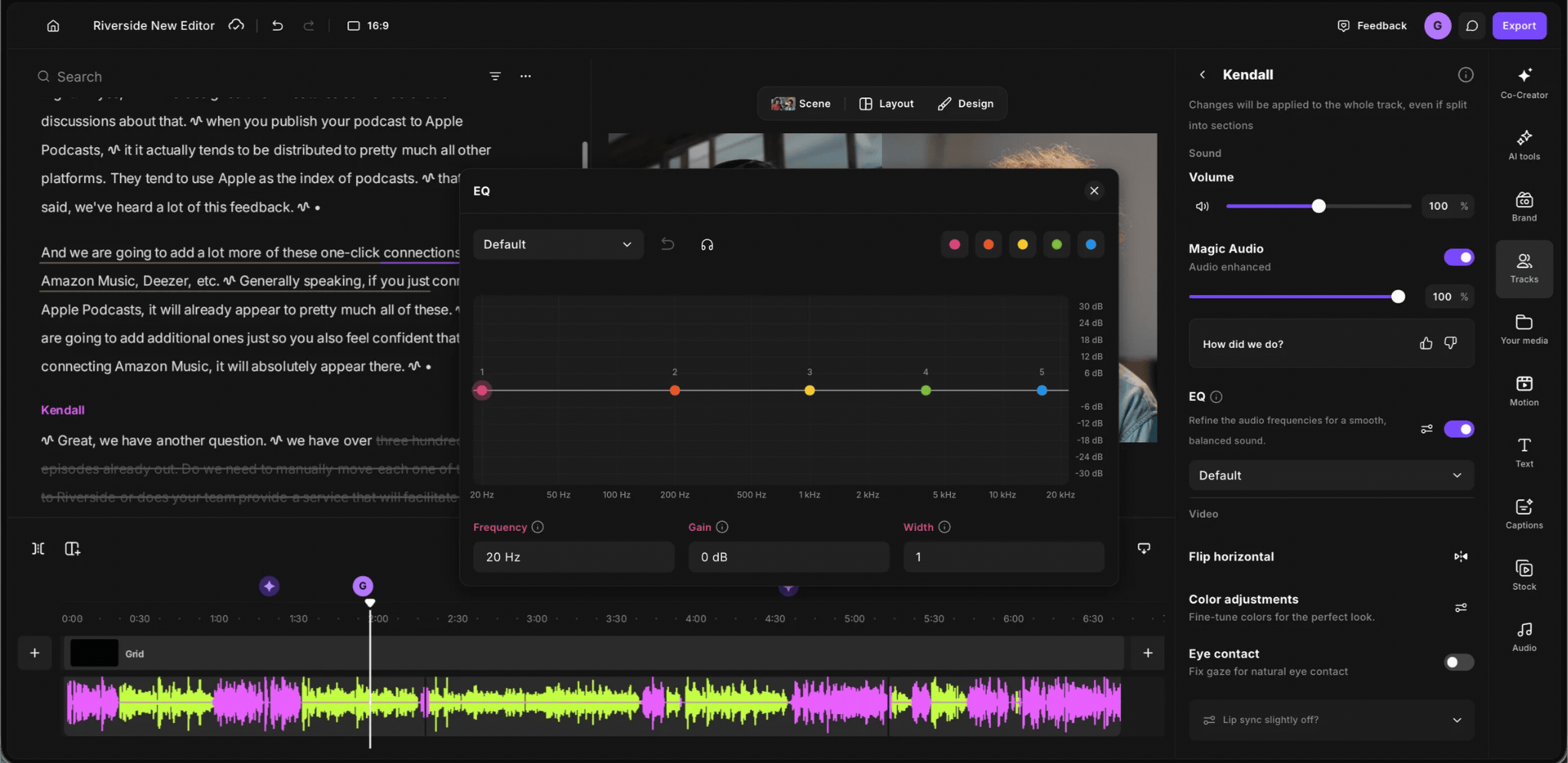Switch to Layout tab
This screenshot has width=1568, height=763.
[x=887, y=103]
